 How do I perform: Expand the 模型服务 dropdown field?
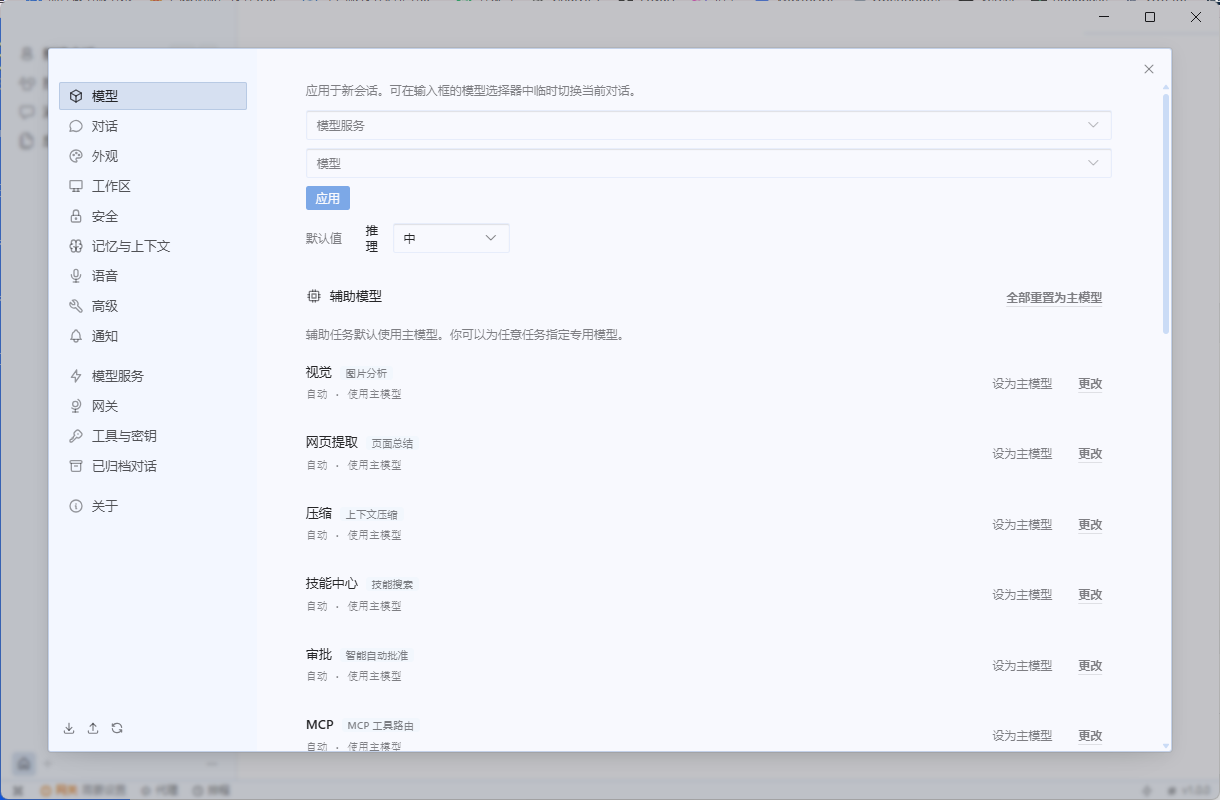(708, 125)
